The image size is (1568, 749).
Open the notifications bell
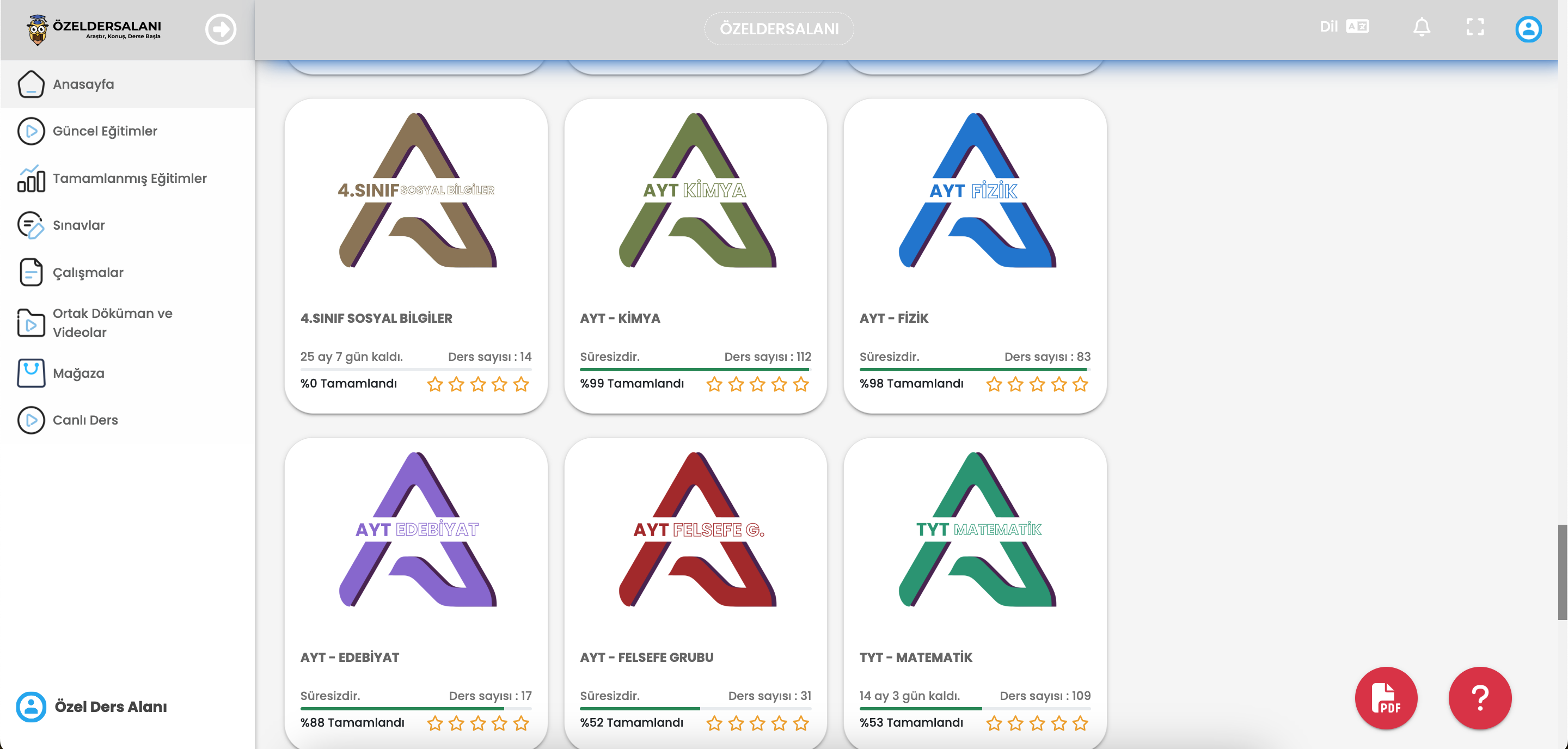coord(1422,27)
